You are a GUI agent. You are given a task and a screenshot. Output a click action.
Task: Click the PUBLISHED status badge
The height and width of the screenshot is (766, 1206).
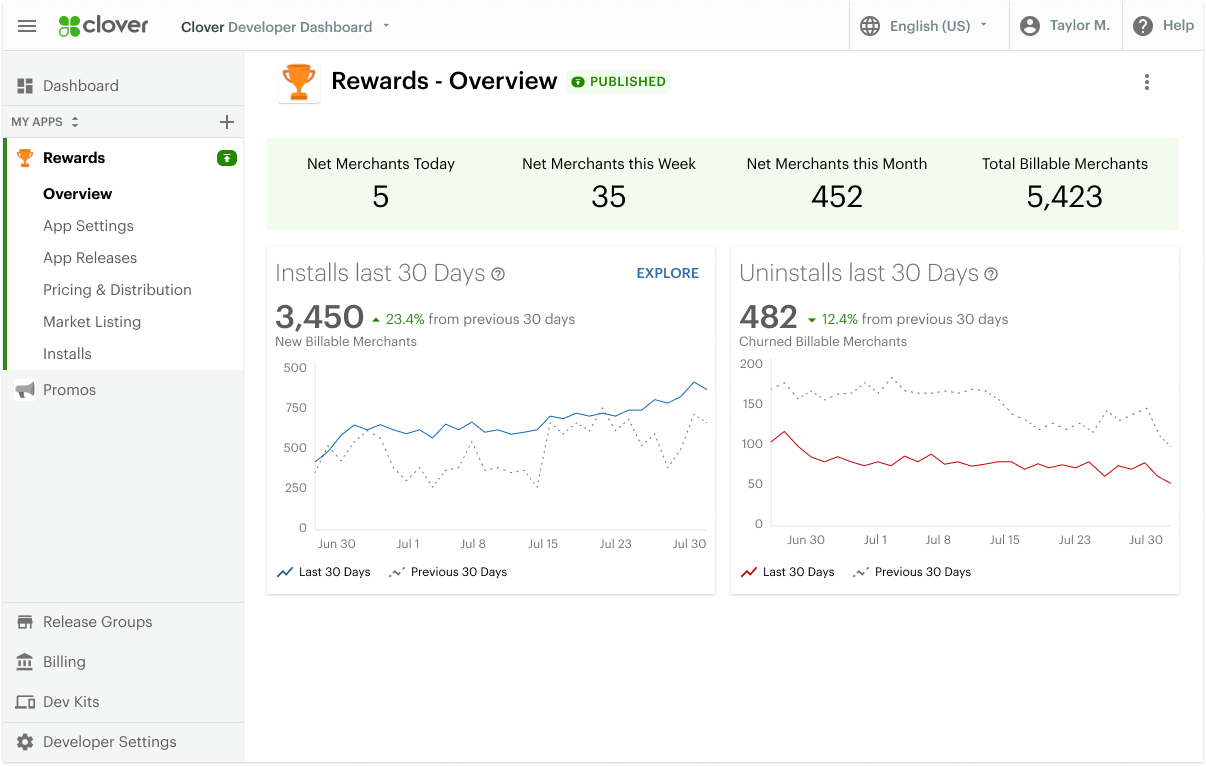pos(618,82)
